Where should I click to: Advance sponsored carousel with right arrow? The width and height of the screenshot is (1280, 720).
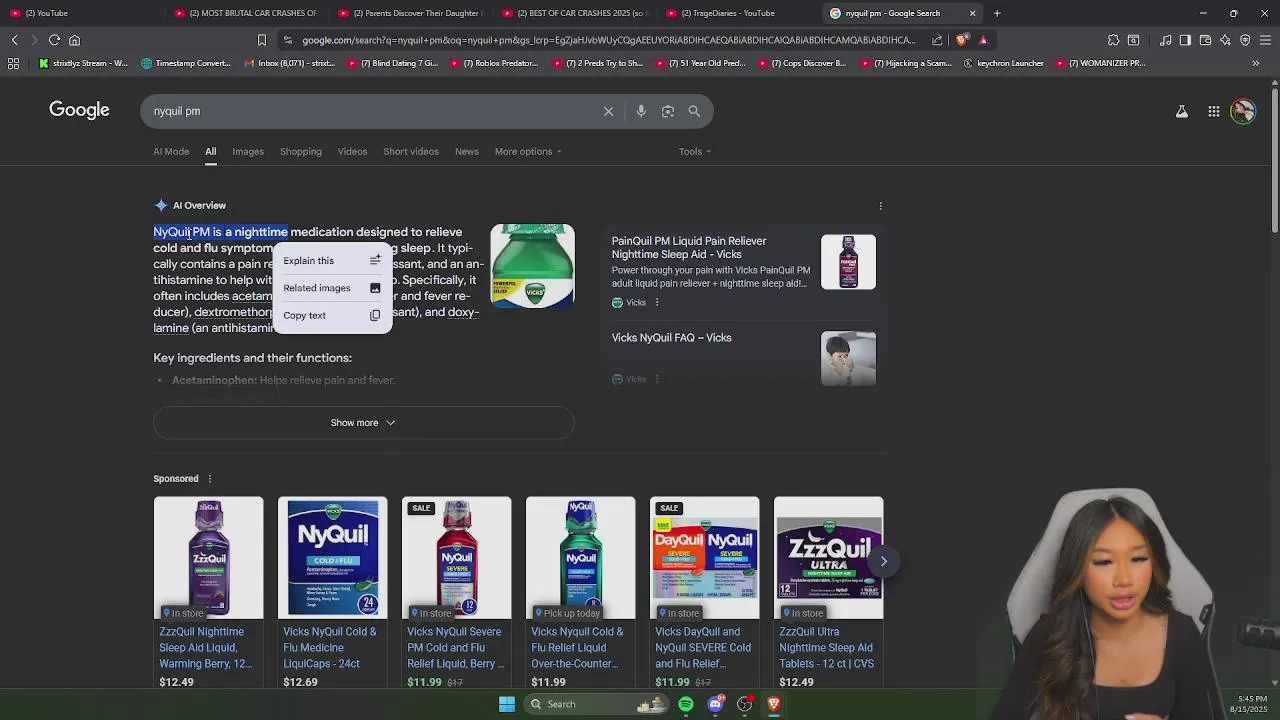tap(883, 561)
